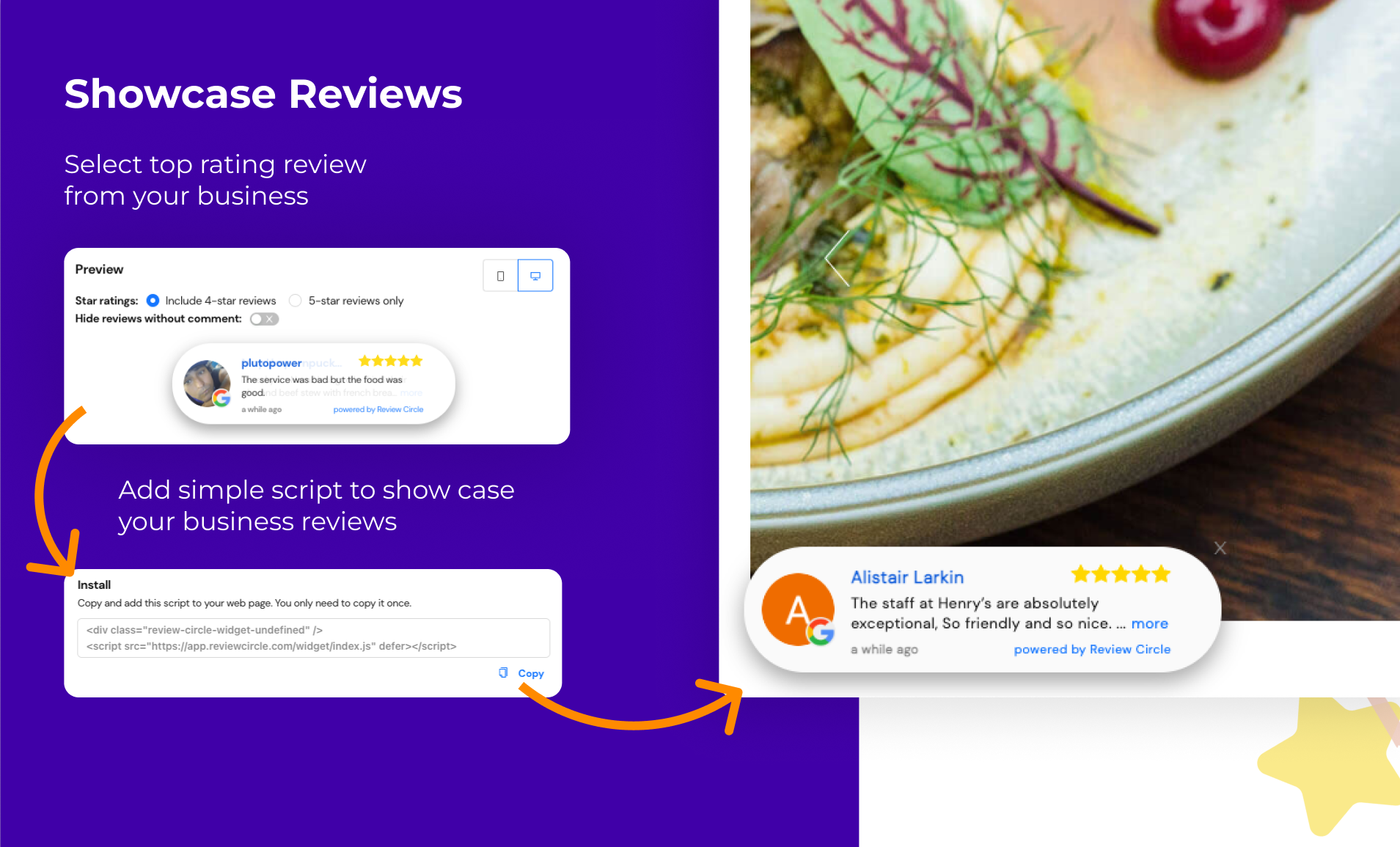
Task: Click the preview card's faded 'more' link
Action: click(411, 393)
